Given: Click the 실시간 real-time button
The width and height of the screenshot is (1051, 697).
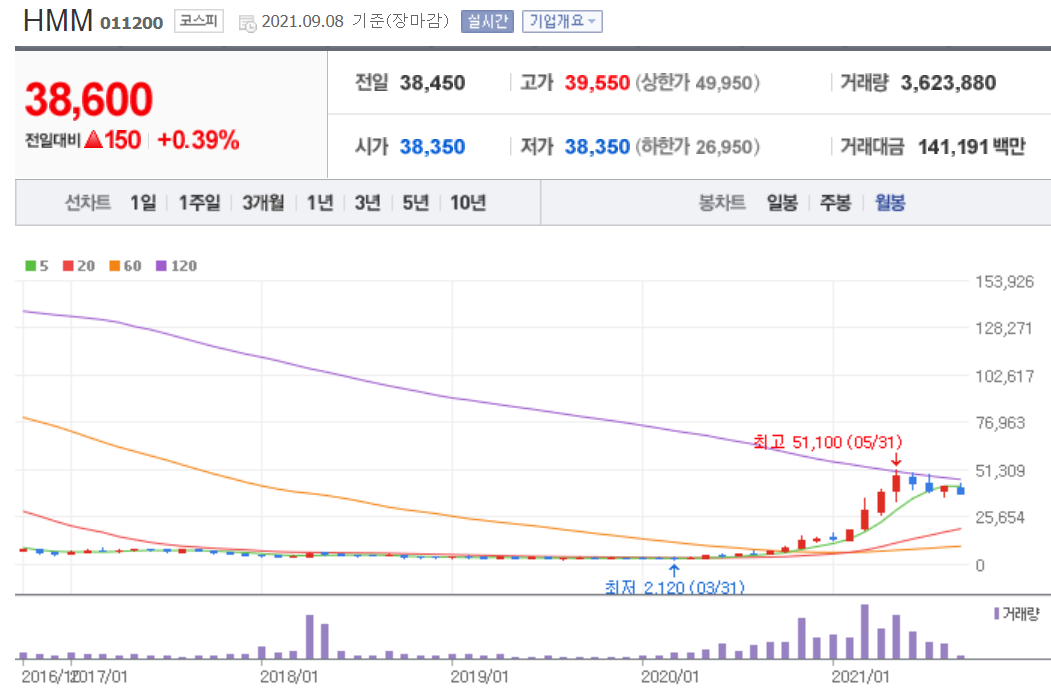Looking at the screenshot, I should pyautogui.click(x=487, y=21).
